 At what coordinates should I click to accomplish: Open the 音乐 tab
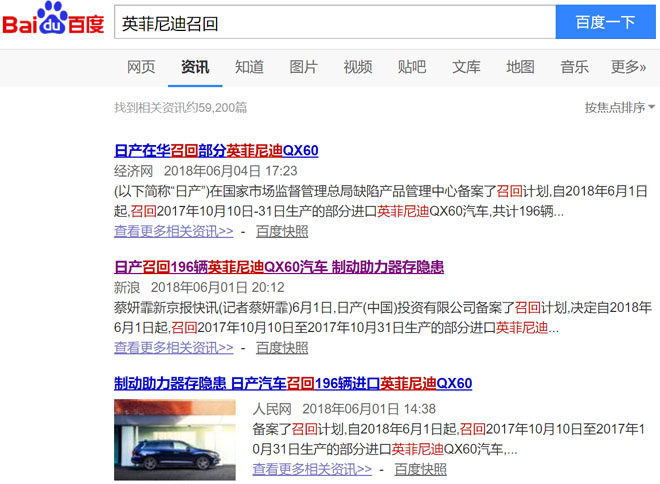click(x=574, y=67)
